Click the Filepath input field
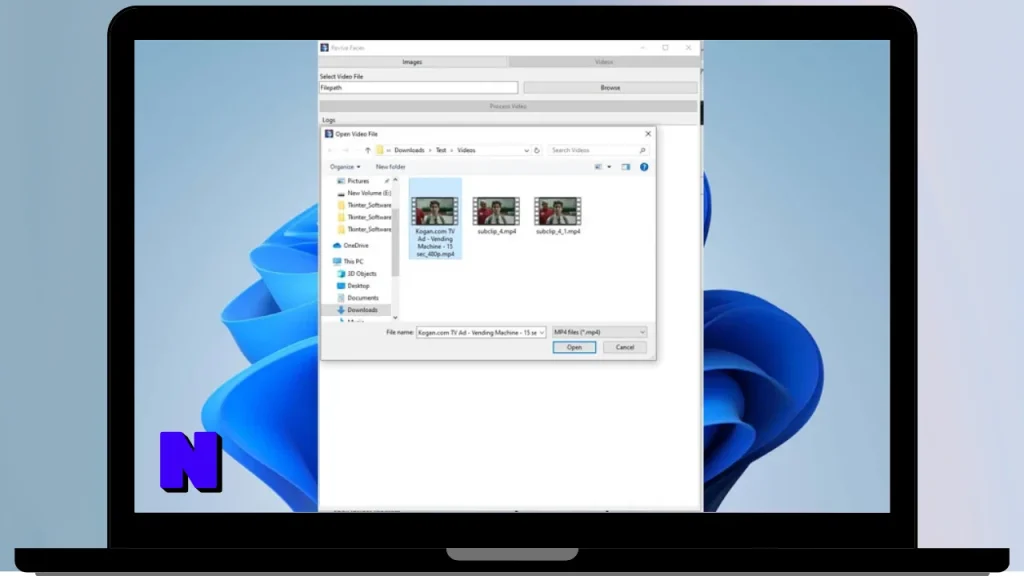 pyautogui.click(x=418, y=88)
